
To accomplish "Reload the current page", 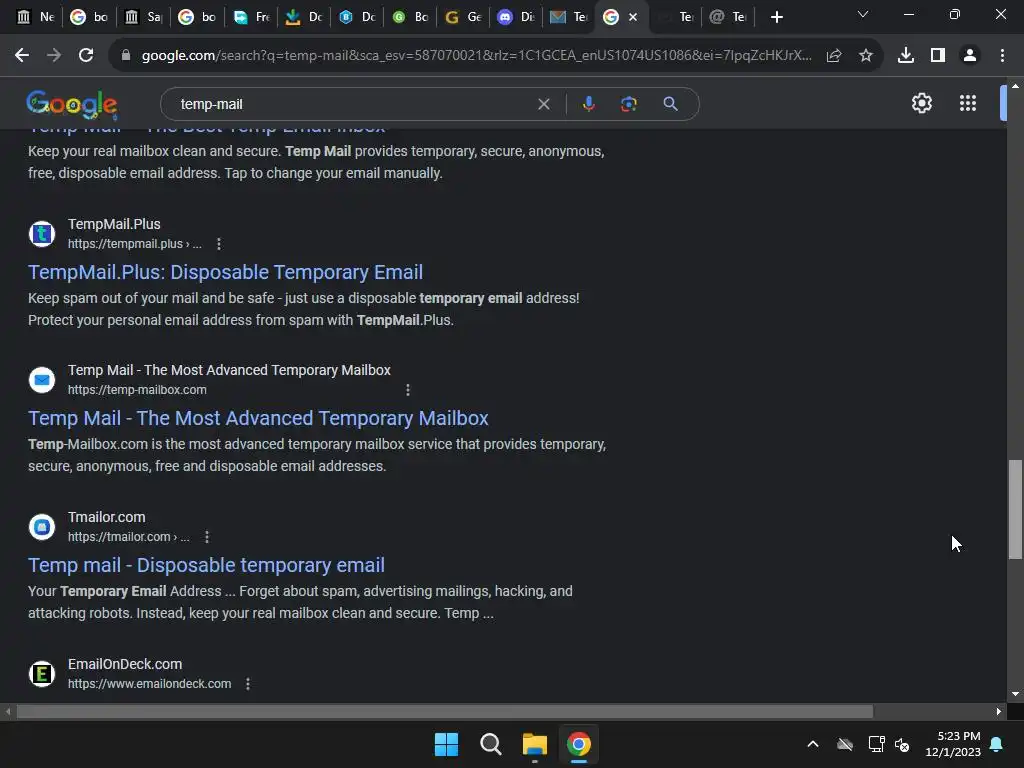I will coord(86,56).
